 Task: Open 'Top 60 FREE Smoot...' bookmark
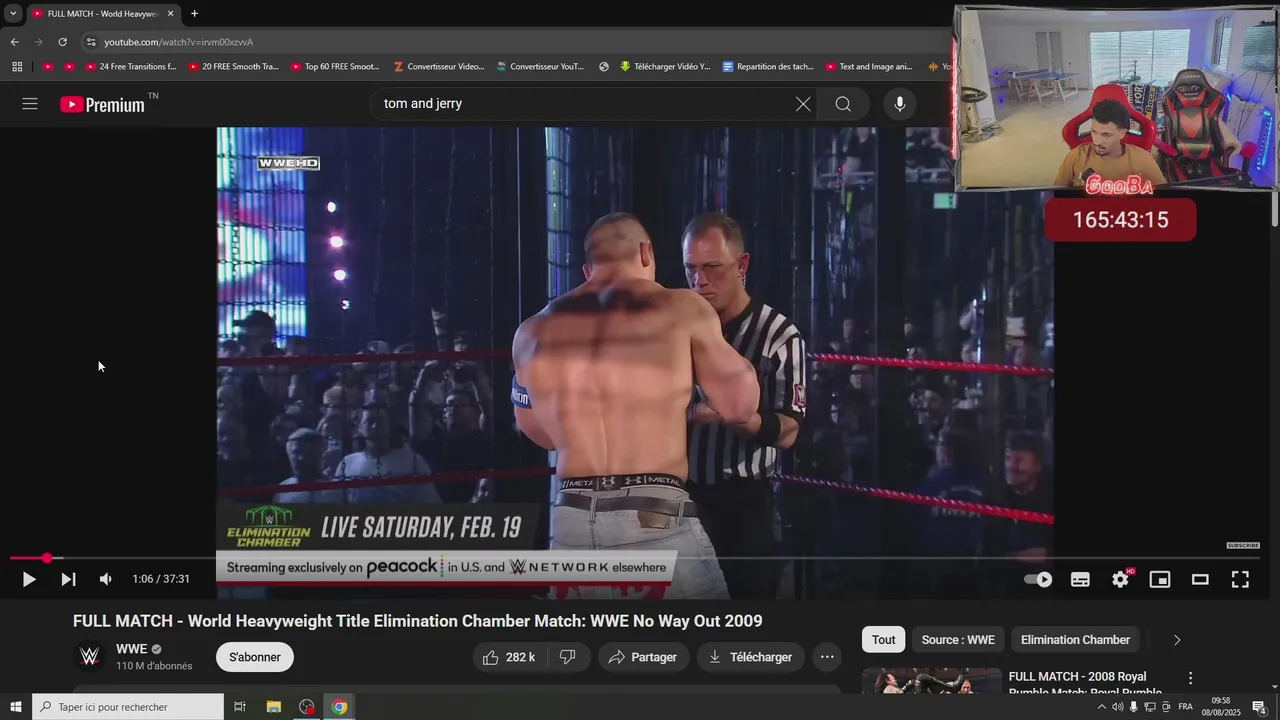[335, 67]
